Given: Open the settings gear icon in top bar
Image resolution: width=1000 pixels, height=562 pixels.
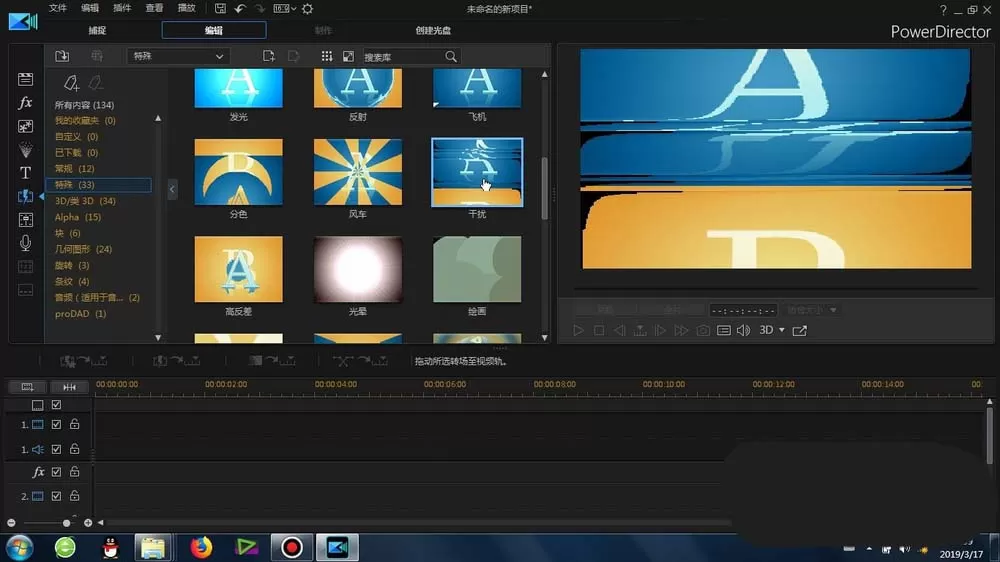Looking at the screenshot, I should (307, 9).
